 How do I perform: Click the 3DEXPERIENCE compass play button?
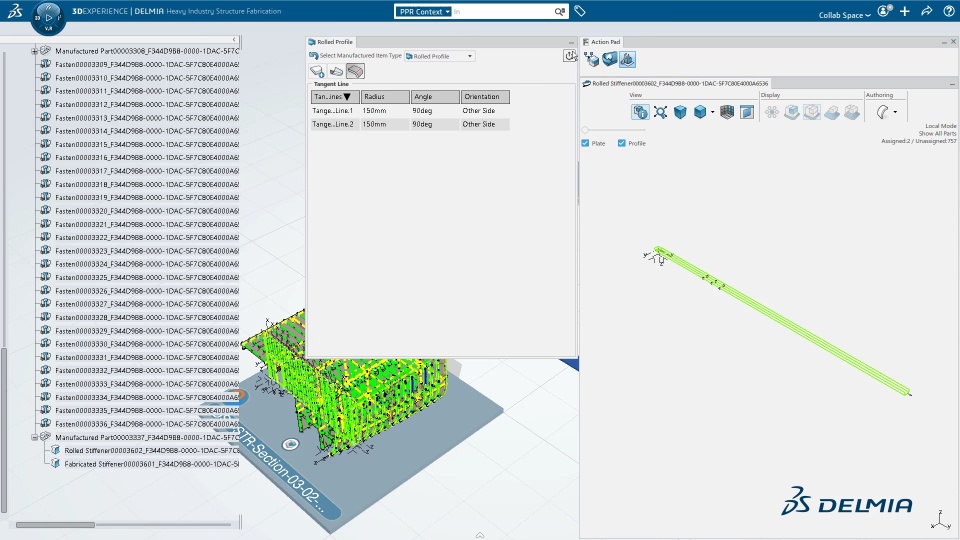pyautogui.click(x=48, y=18)
